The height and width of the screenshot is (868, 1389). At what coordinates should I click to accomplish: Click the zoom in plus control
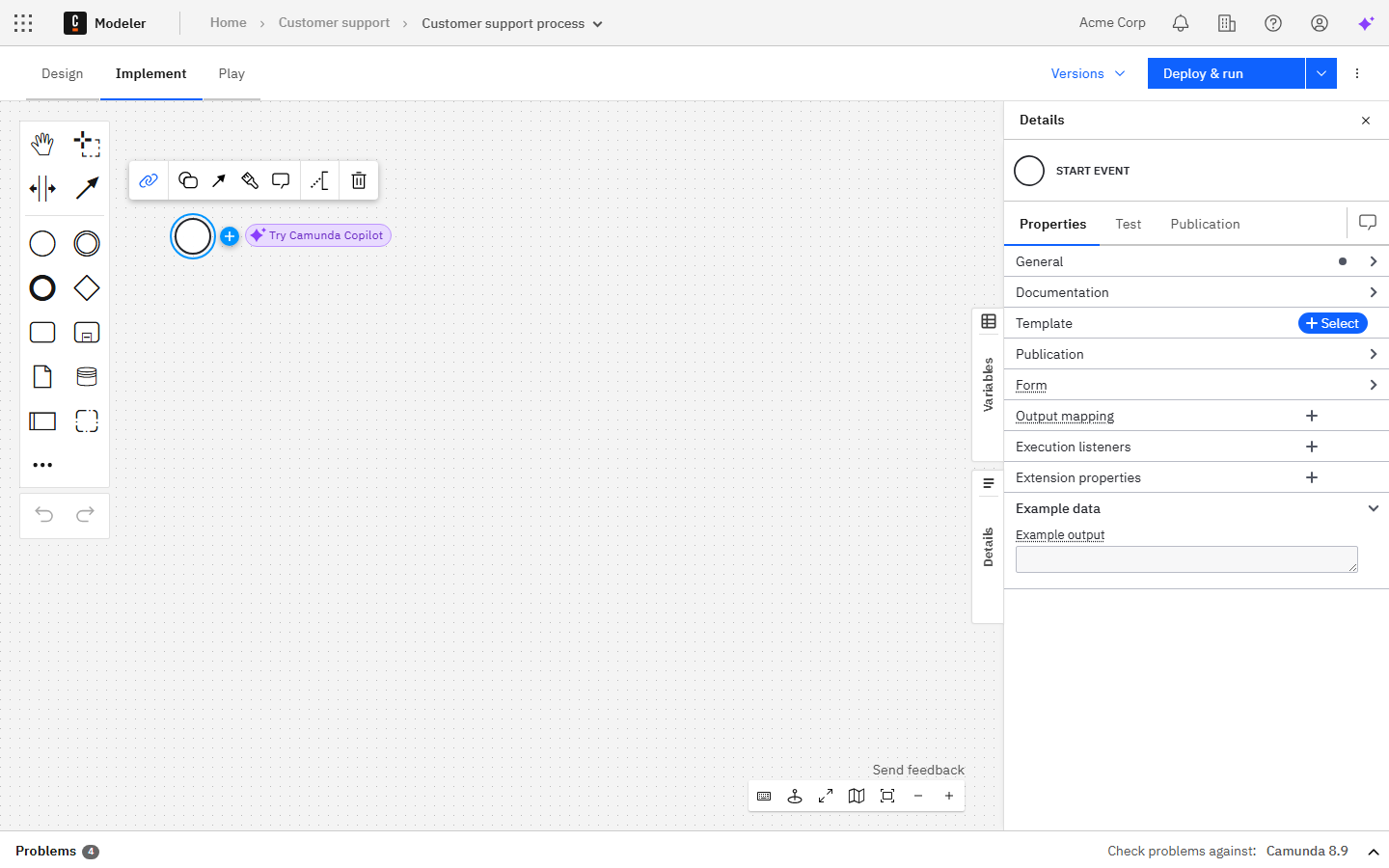click(949, 796)
